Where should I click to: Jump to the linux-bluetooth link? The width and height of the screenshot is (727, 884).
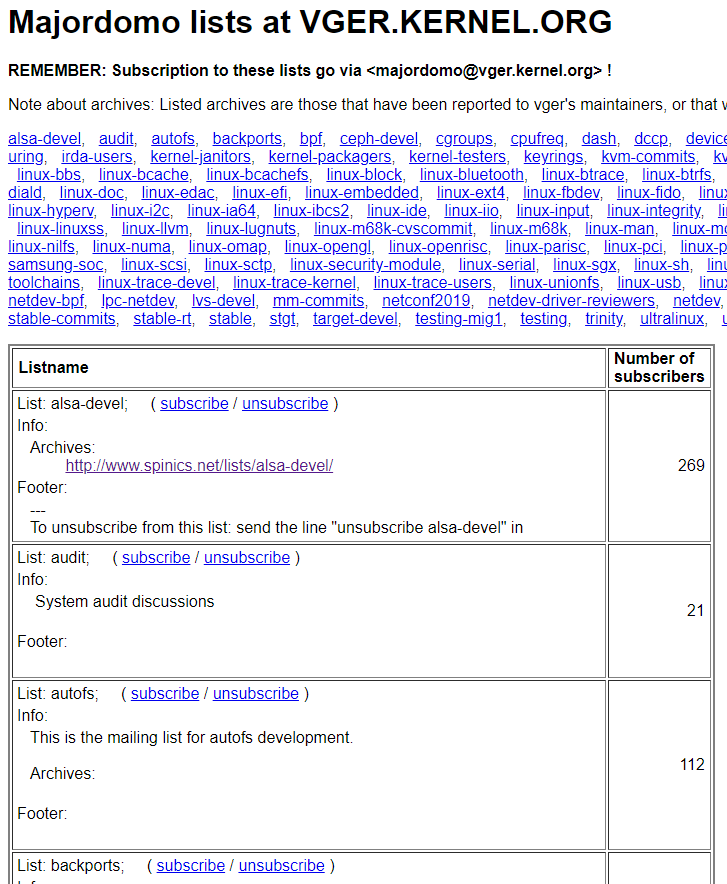pos(472,175)
